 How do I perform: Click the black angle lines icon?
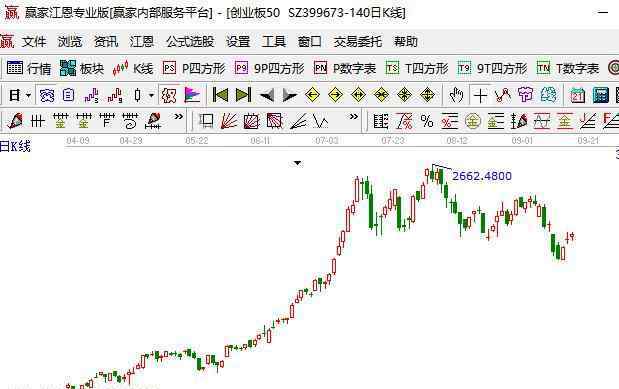298,121
